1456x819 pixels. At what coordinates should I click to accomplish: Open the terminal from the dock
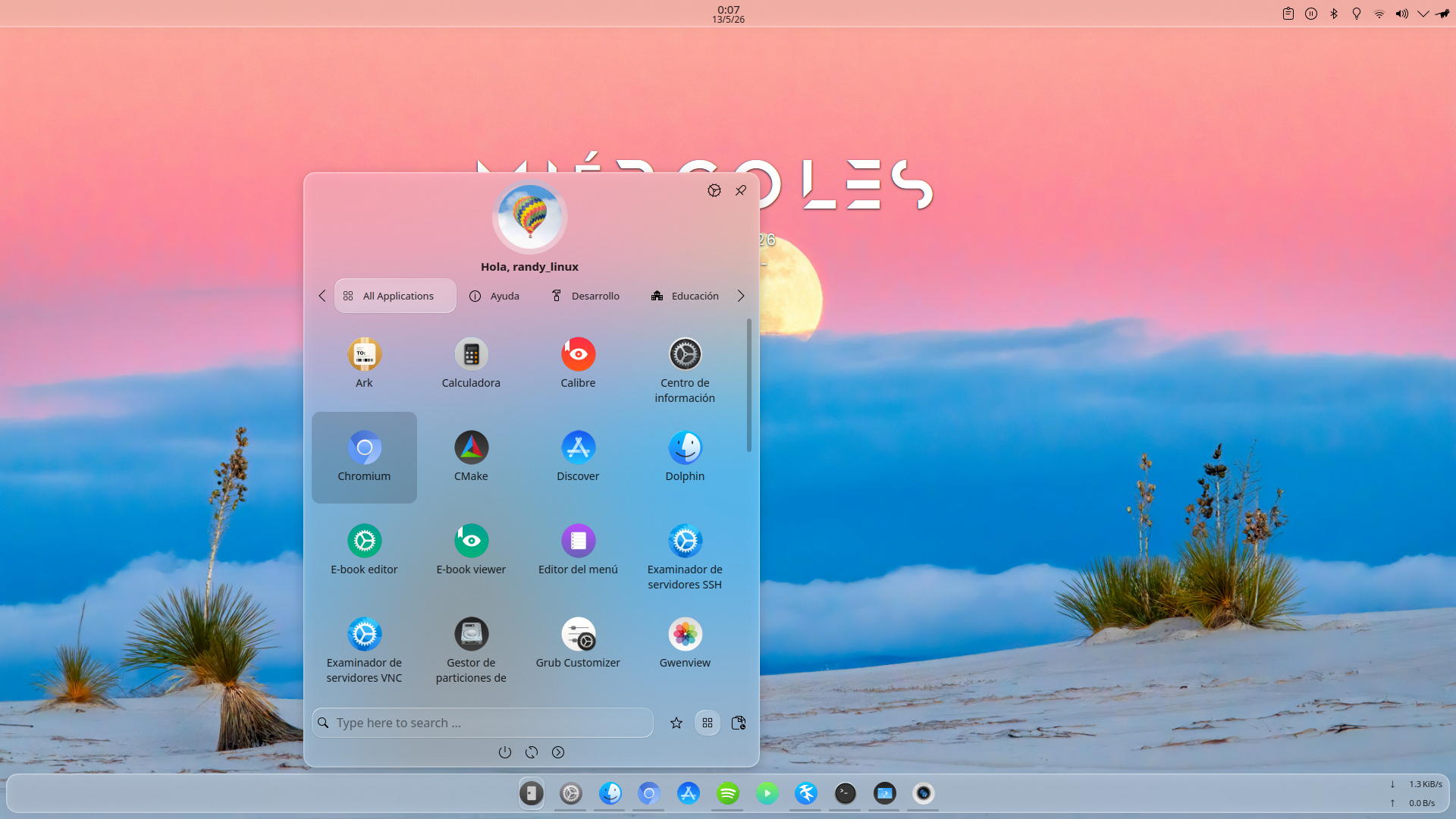(x=845, y=793)
